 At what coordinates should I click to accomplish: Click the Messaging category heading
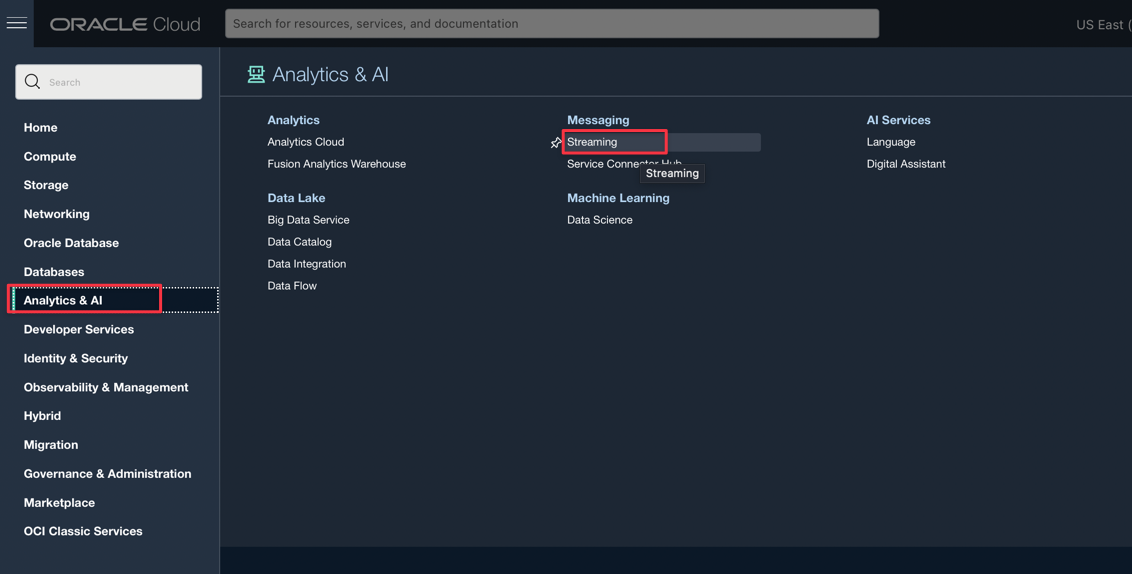[598, 120]
